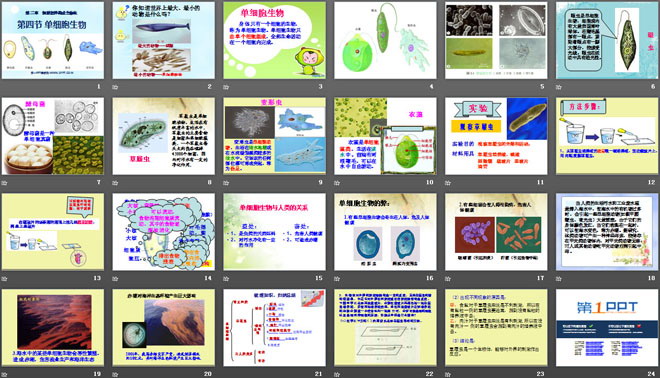Click the animation star under slide 23
The image size is (660, 378).
tap(448, 374)
